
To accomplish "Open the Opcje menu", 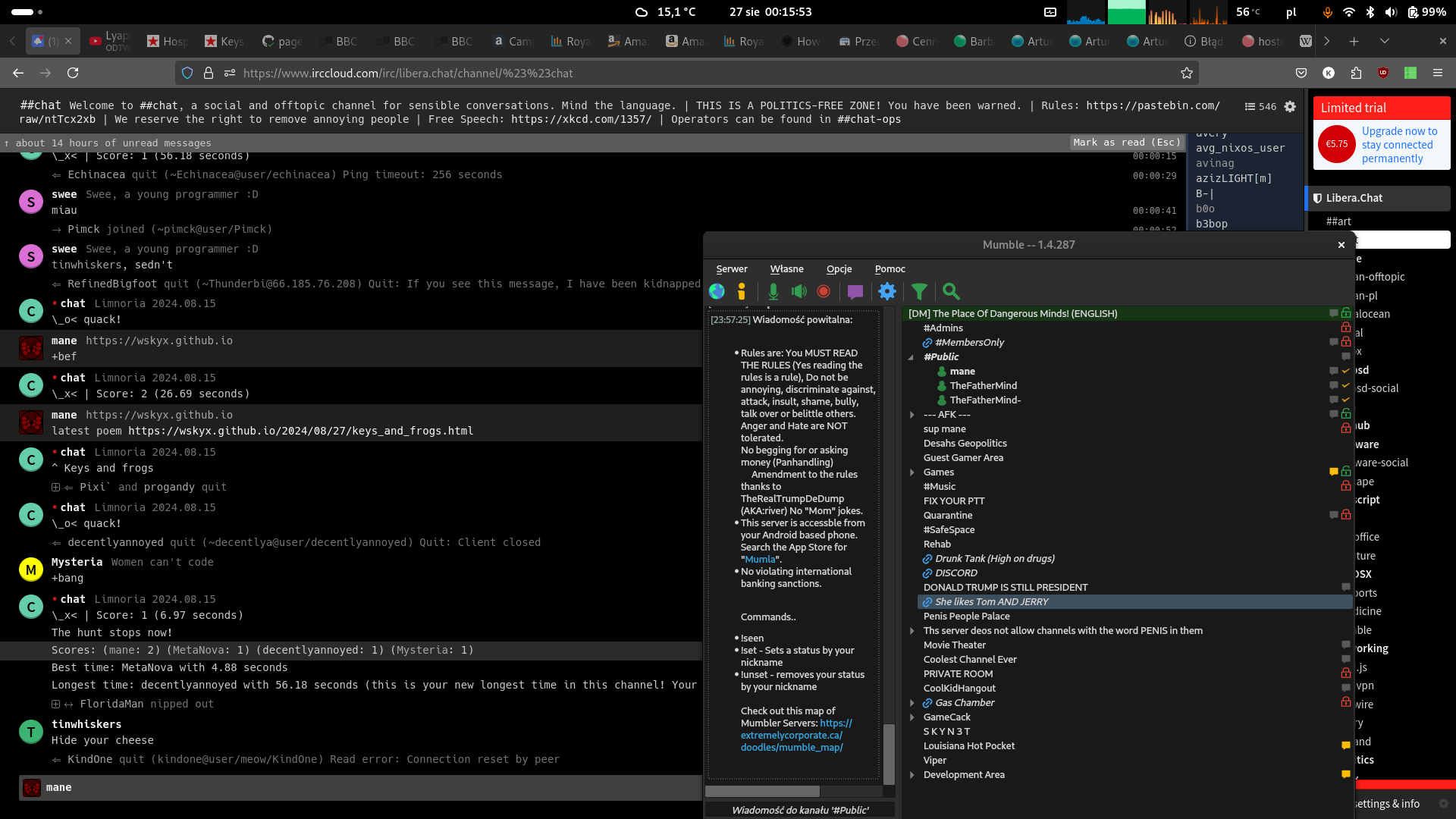I will [839, 269].
